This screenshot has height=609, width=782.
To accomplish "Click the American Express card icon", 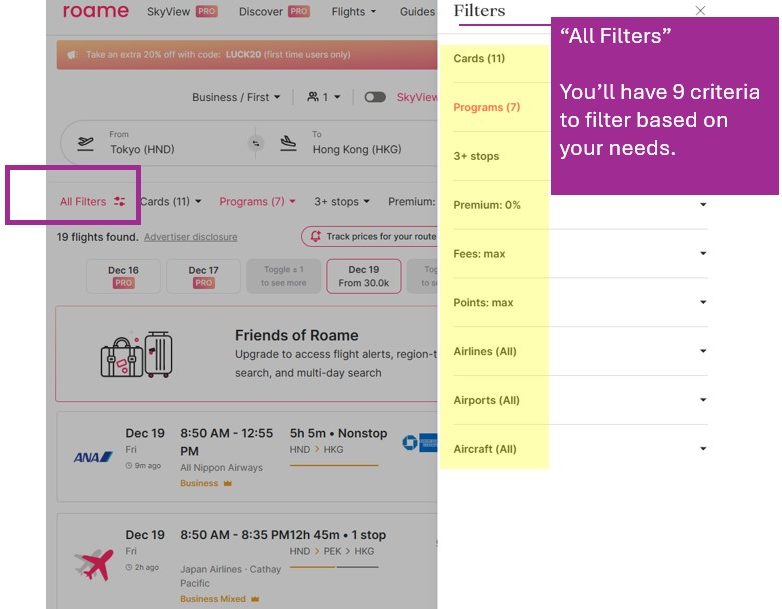I will point(428,442).
